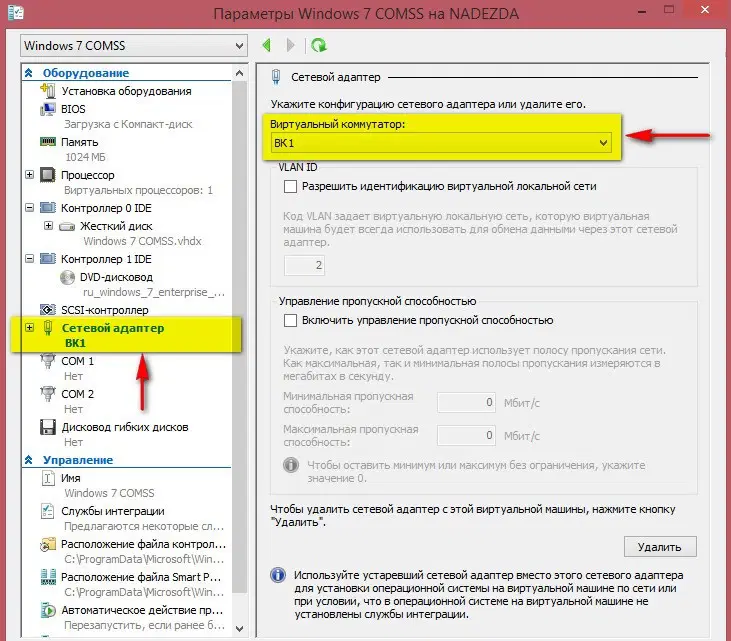Click the forward navigation arrow

tap(290, 45)
